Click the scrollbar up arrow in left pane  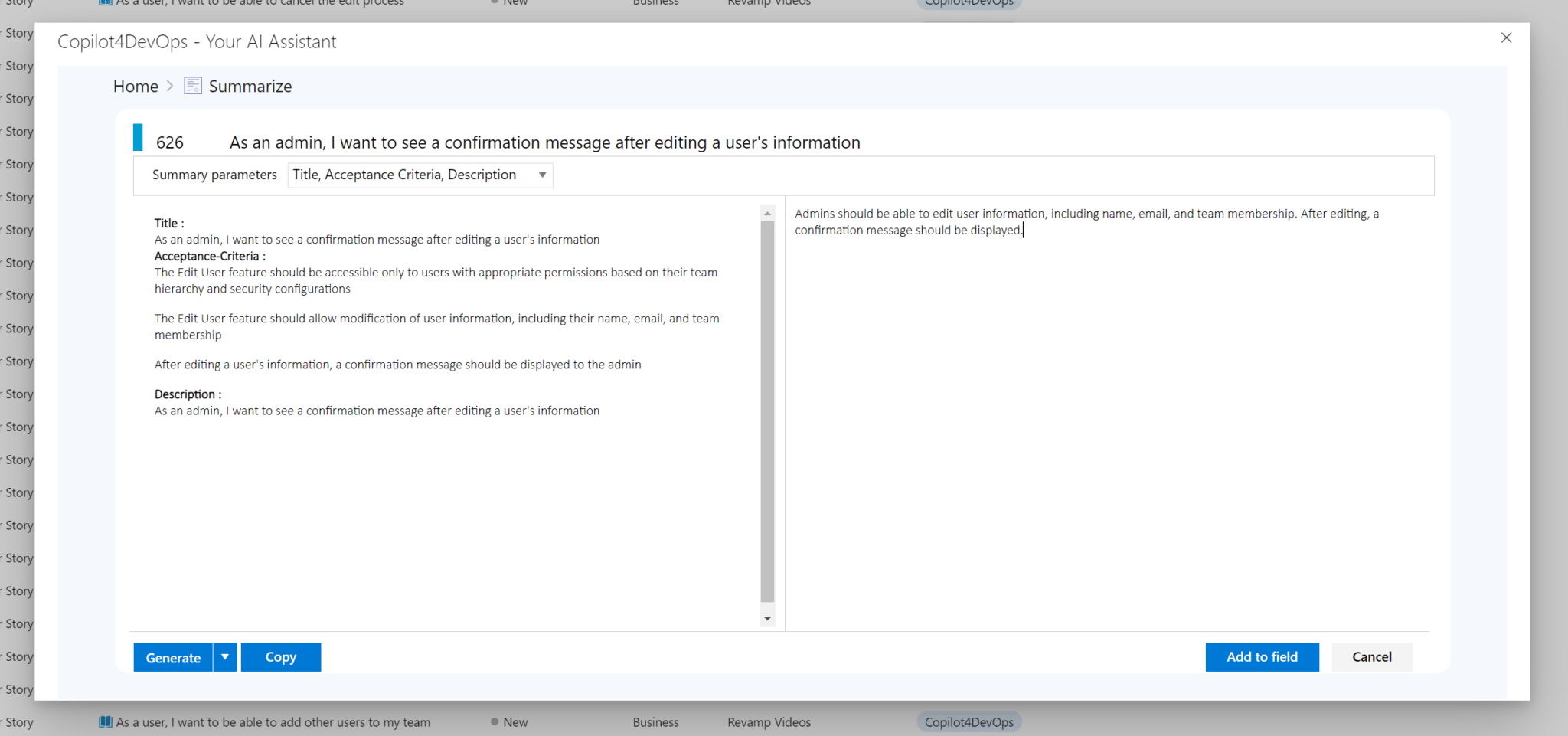(767, 214)
